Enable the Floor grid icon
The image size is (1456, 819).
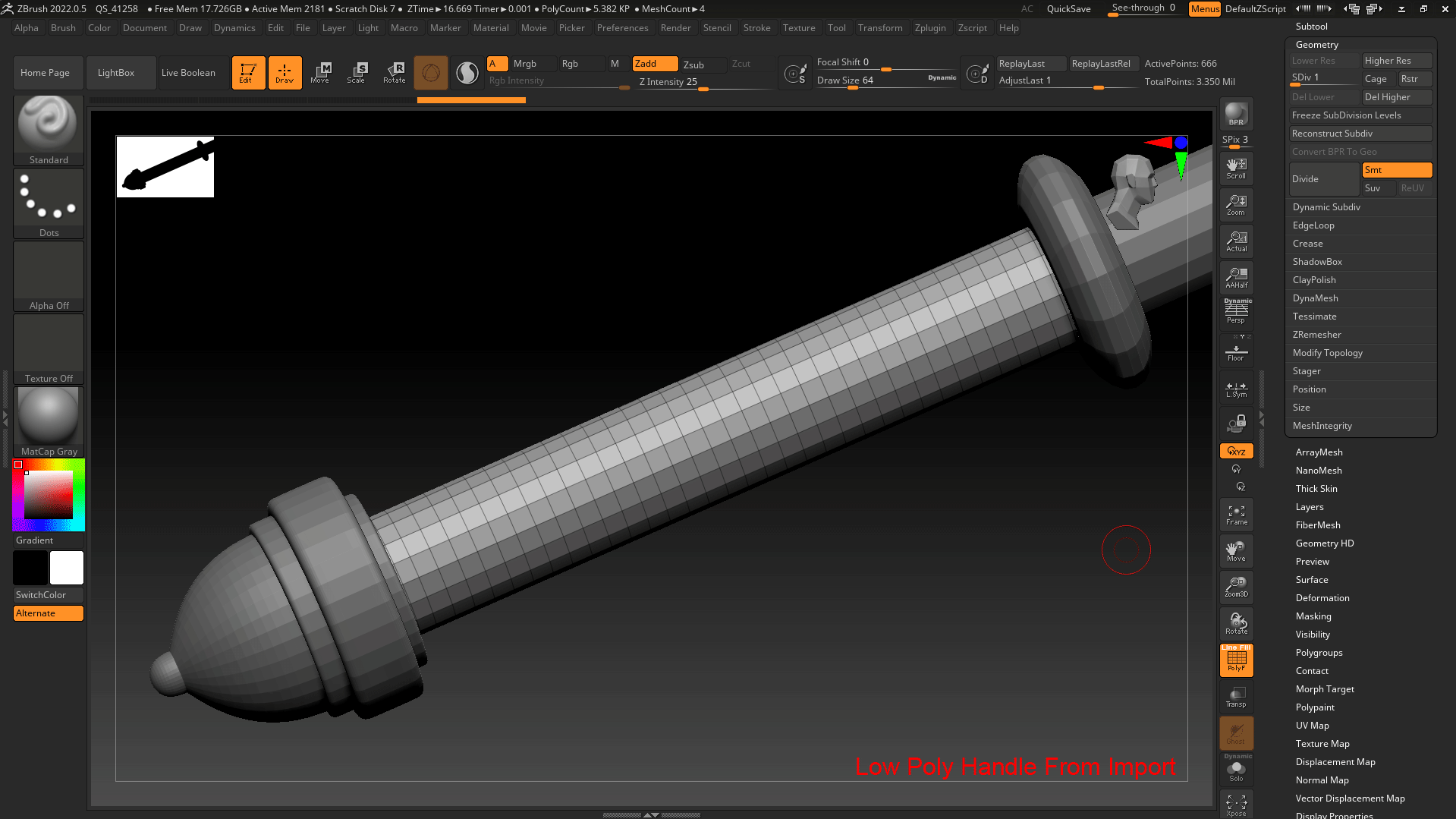point(1236,350)
